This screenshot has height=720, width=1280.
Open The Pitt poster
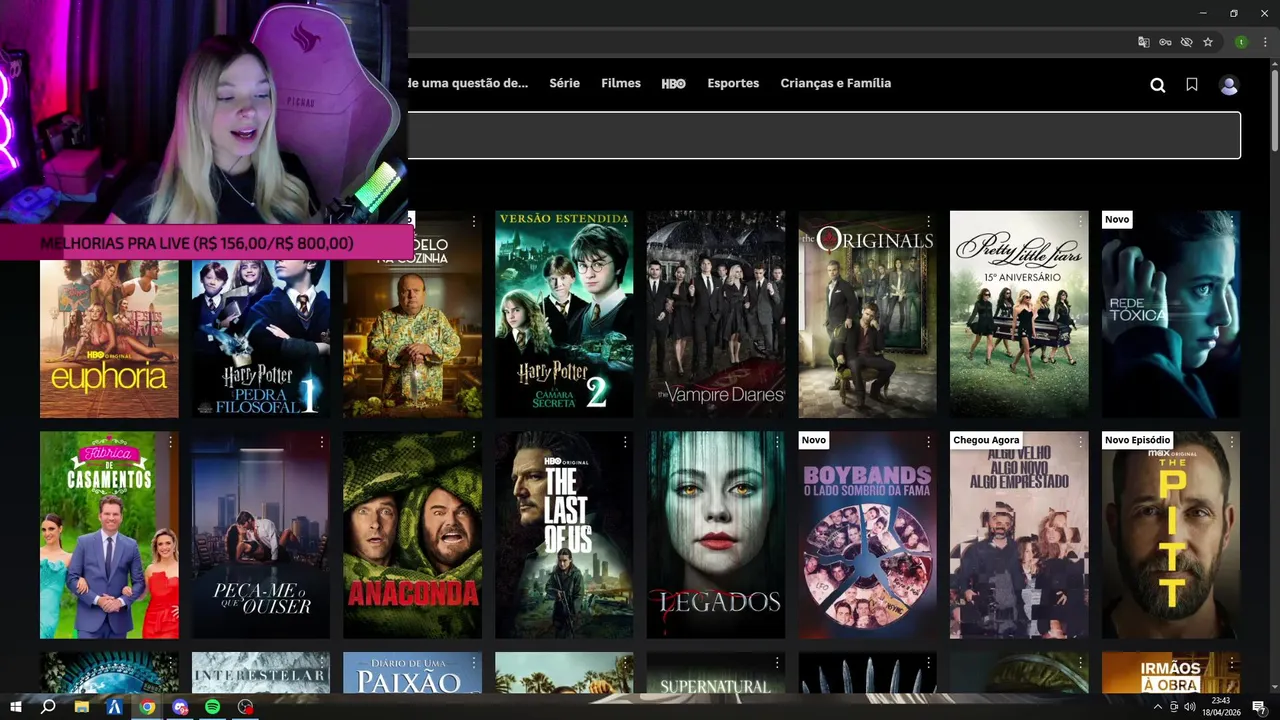(1171, 535)
